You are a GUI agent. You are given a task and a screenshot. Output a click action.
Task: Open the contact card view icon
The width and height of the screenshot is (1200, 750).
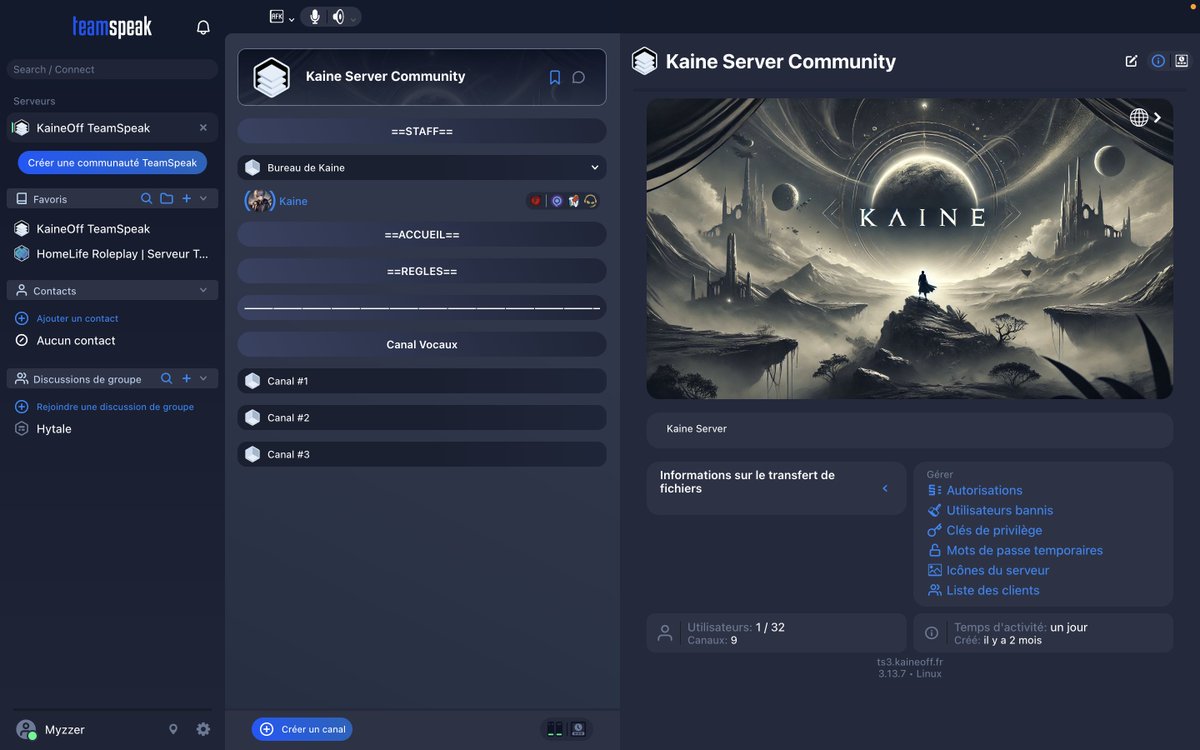pos(1182,61)
